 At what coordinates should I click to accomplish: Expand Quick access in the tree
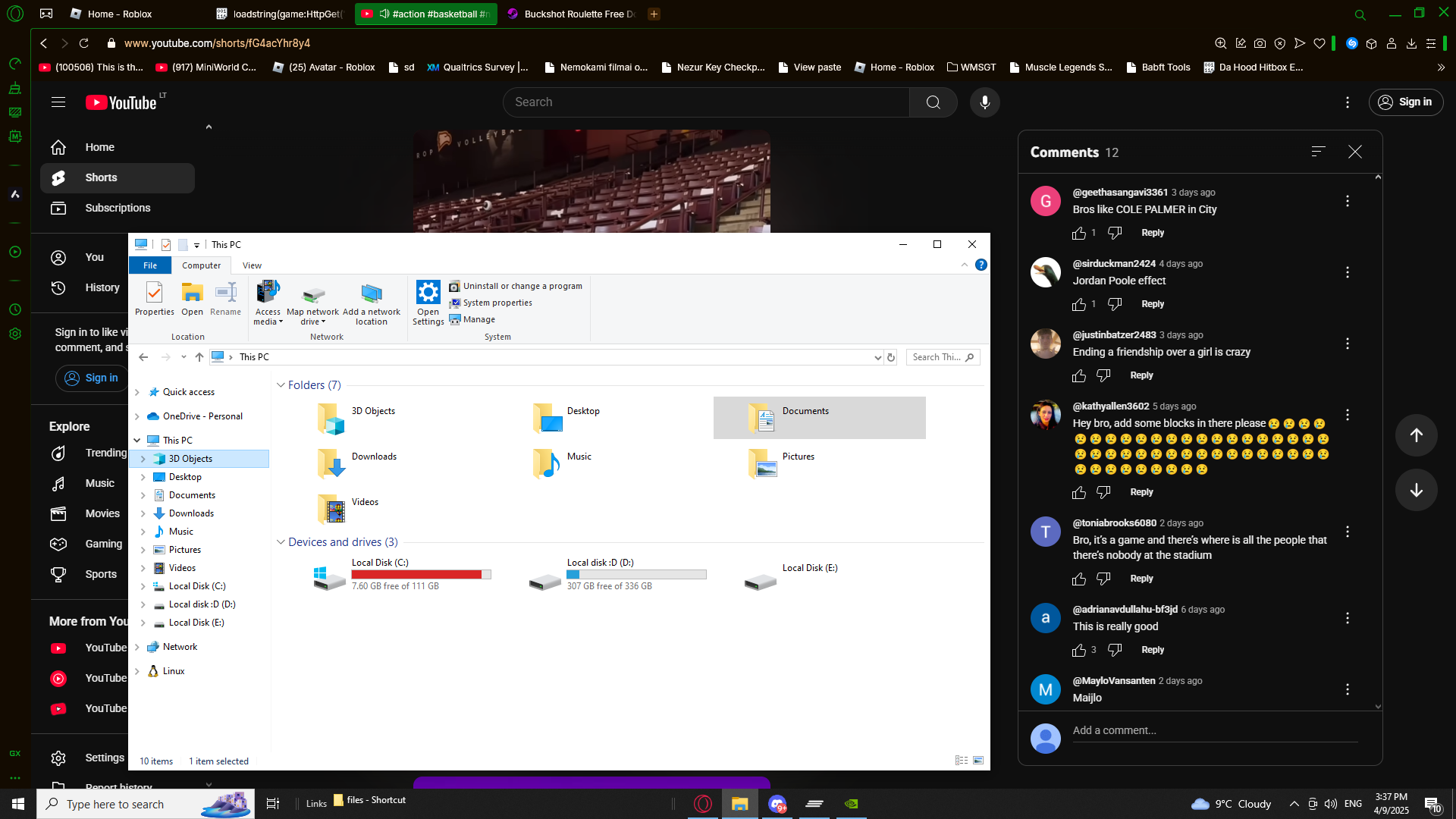tap(137, 392)
